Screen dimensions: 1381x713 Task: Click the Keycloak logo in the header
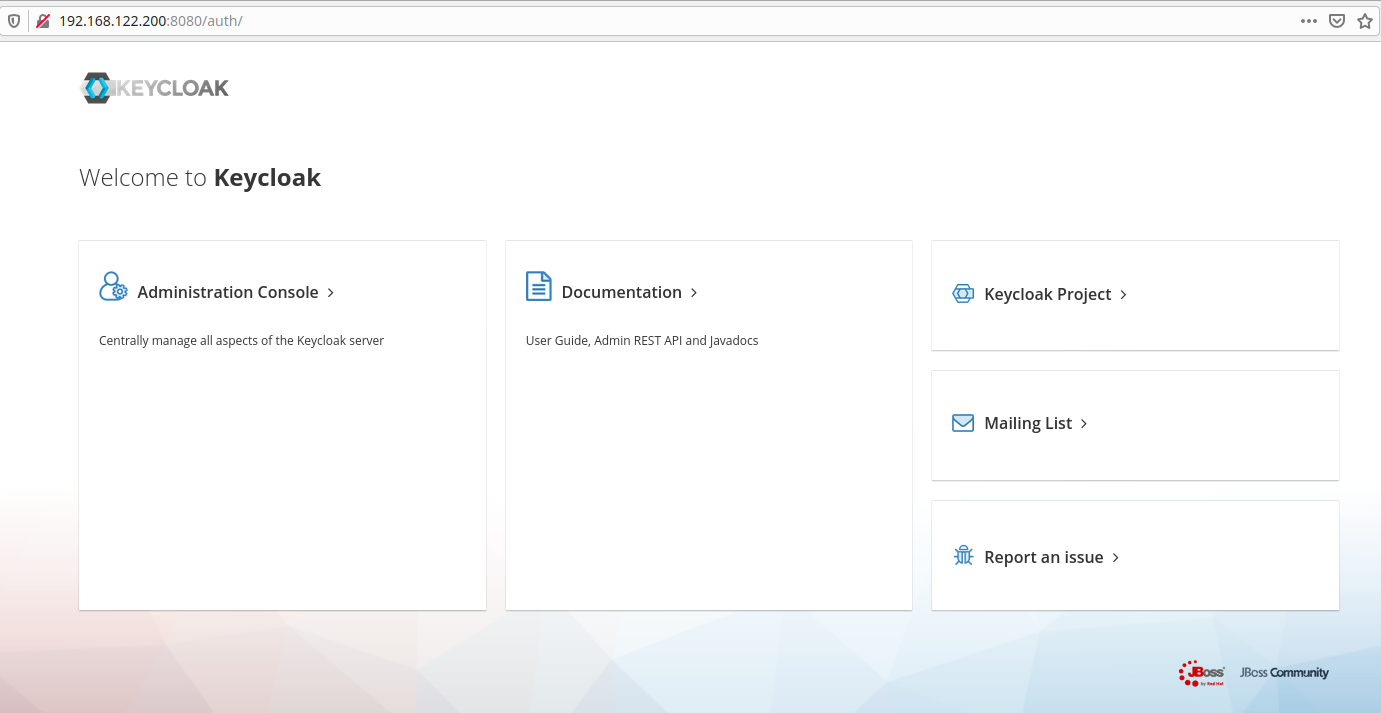pyautogui.click(x=155, y=88)
